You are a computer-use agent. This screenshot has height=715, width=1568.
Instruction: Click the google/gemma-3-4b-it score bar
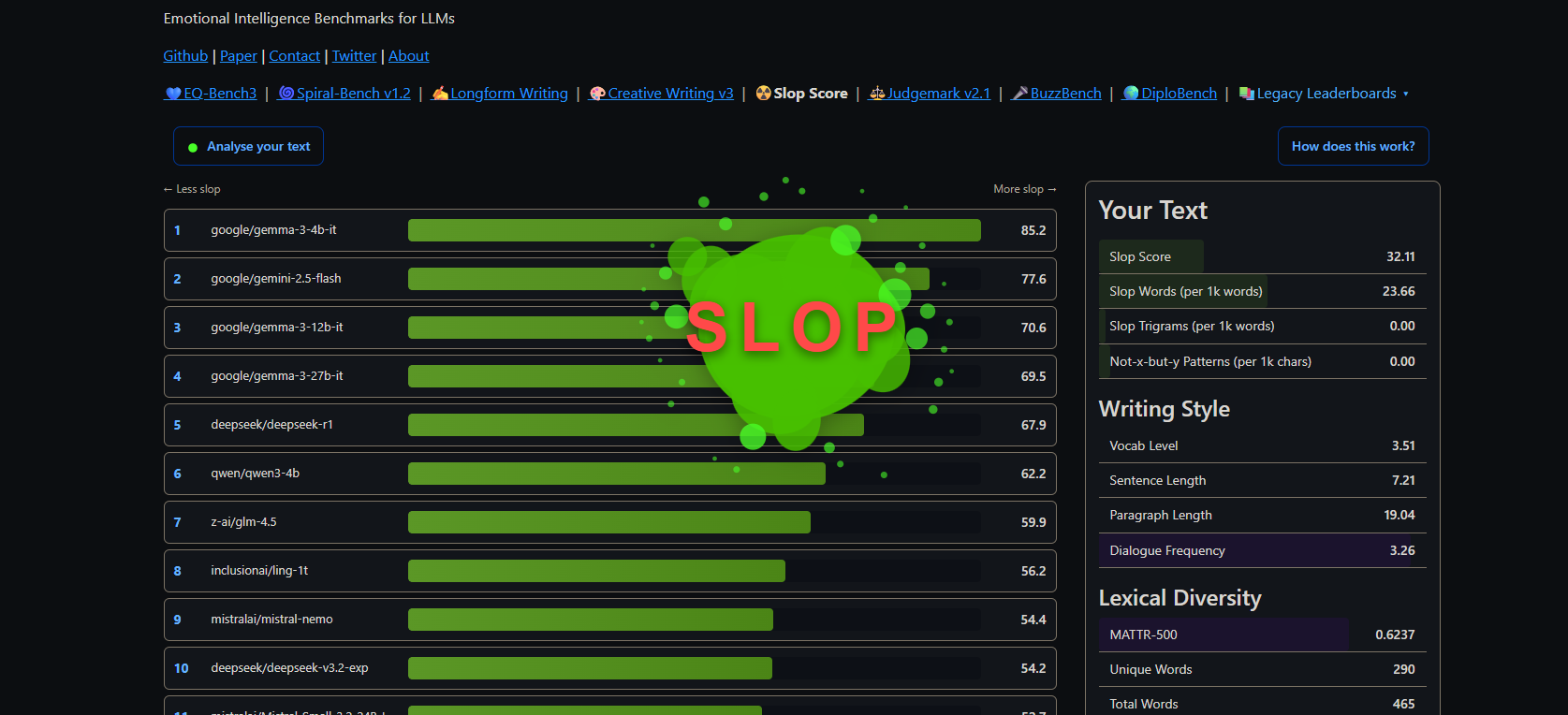point(695,230)
